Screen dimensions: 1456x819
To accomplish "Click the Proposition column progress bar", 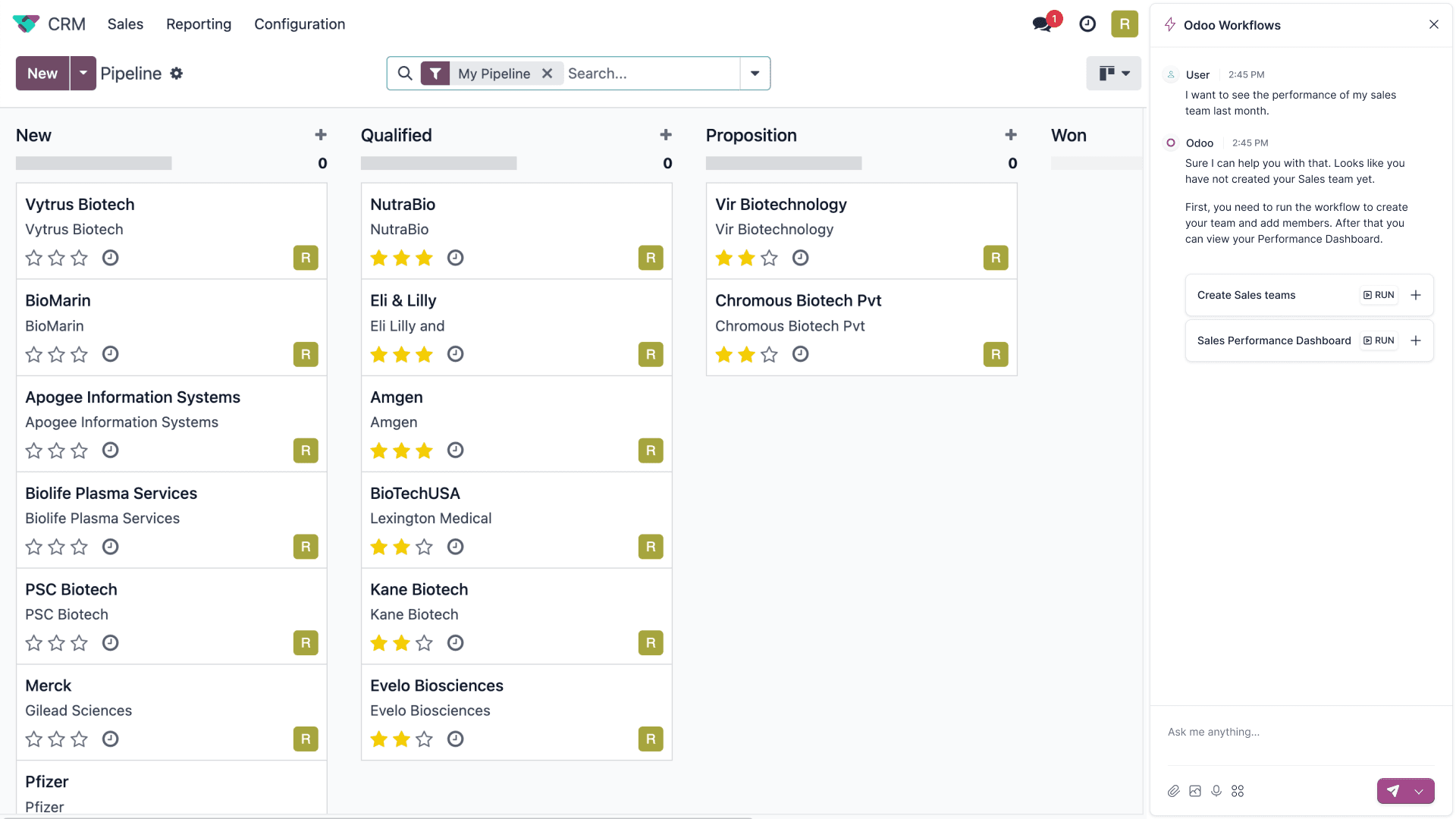I will tap(784, 163).
